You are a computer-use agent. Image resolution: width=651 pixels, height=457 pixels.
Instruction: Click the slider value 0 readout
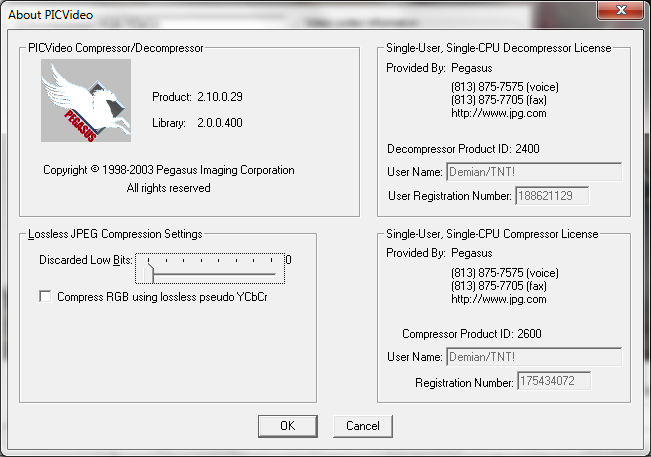(x=289, y=260)
